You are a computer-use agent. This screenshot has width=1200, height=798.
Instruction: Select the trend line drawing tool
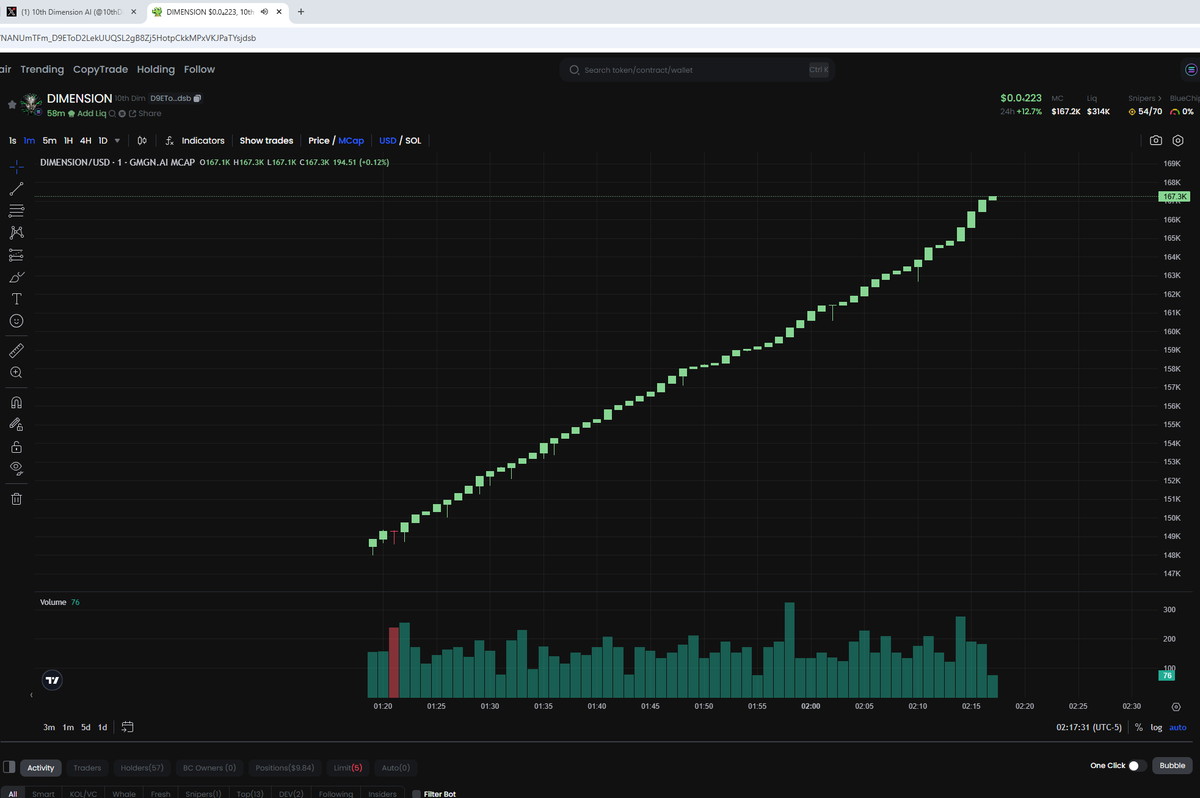tap(17, 188)
